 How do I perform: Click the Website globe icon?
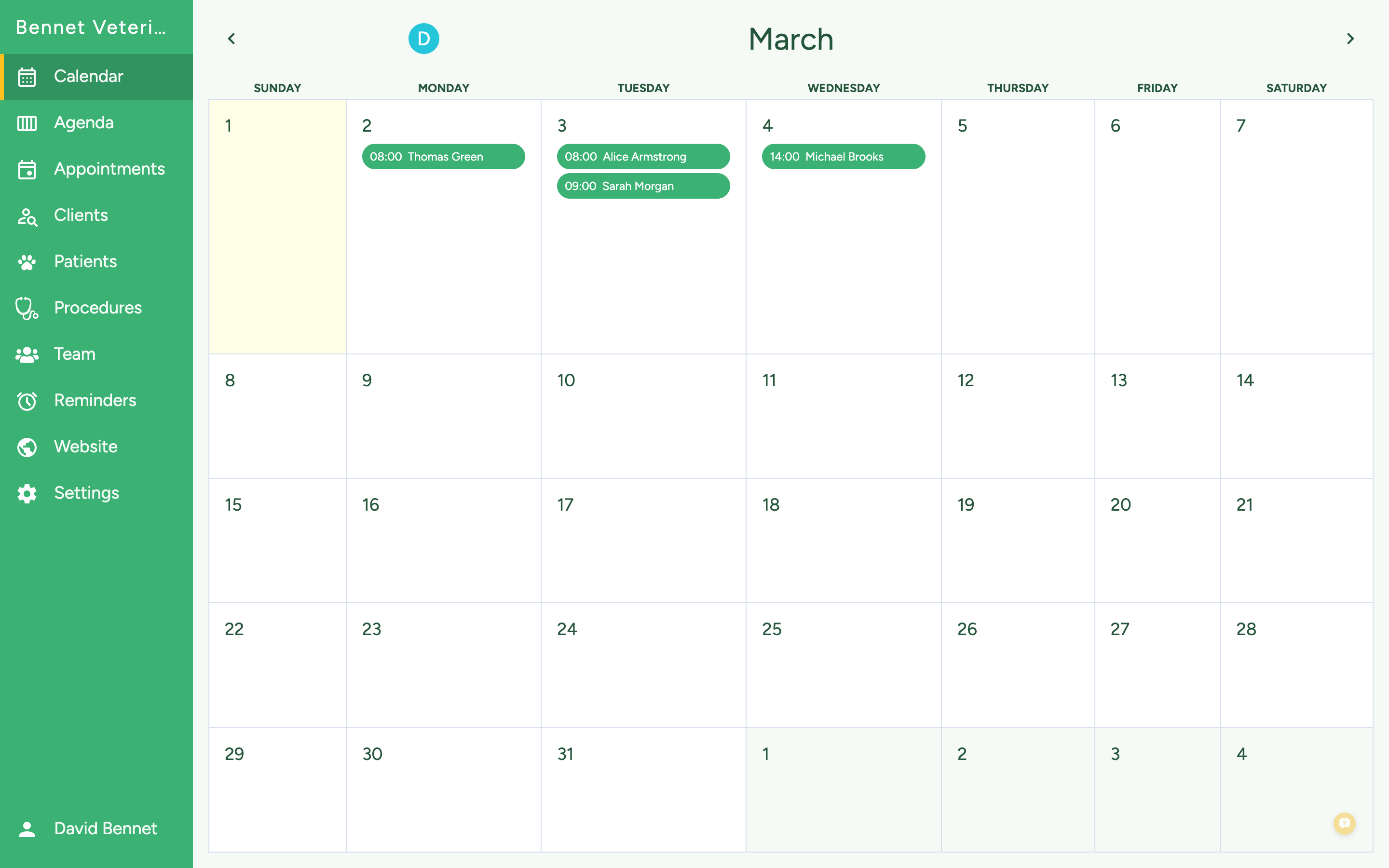(27, 447)
